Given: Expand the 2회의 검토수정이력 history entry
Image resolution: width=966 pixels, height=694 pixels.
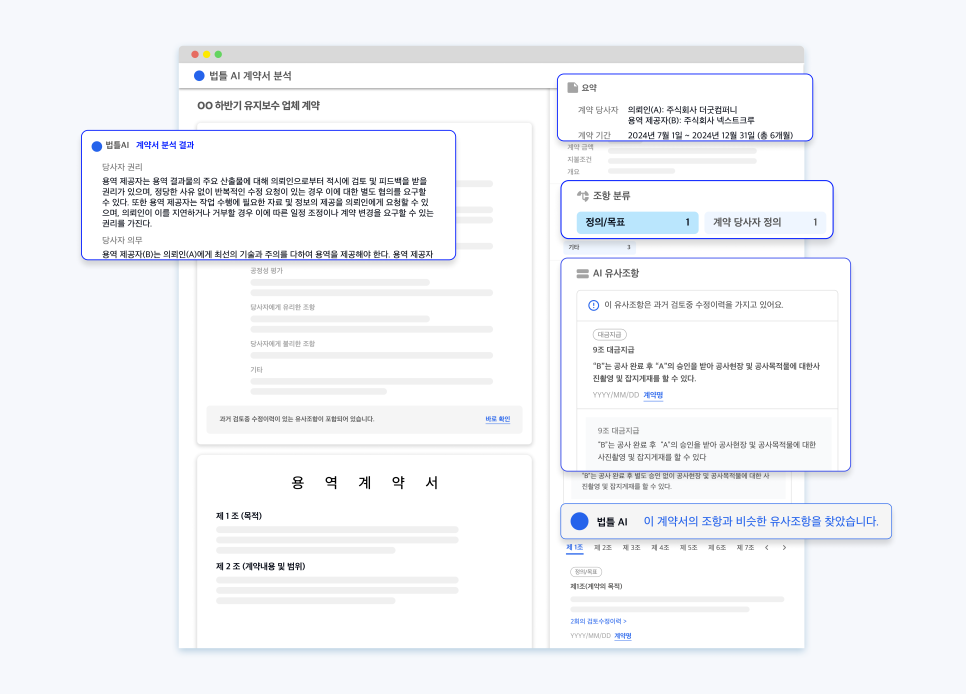Looking at the screenshot, I should [598, 621].
